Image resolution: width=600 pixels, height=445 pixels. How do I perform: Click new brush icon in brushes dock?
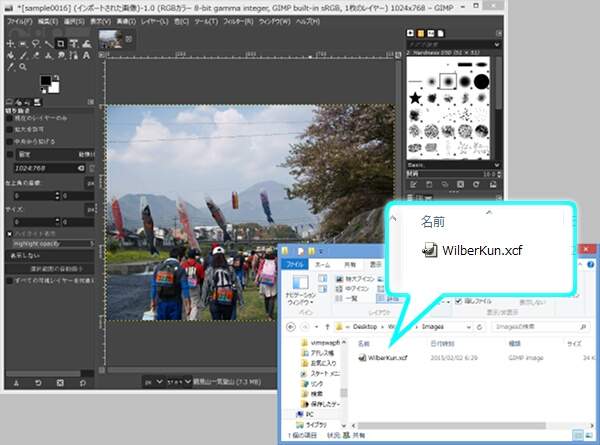(429, 185)
